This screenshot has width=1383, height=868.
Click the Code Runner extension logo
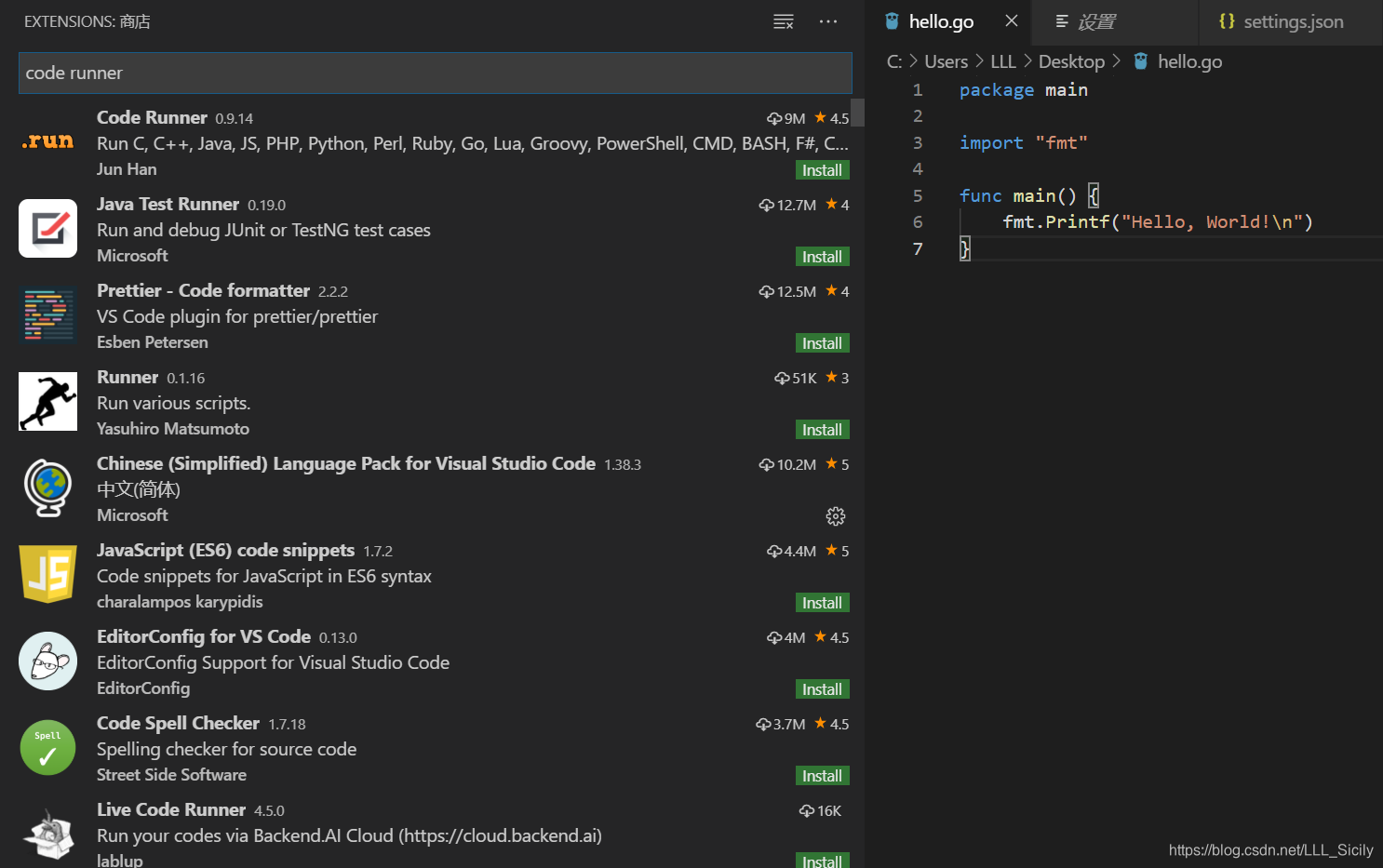47,141
